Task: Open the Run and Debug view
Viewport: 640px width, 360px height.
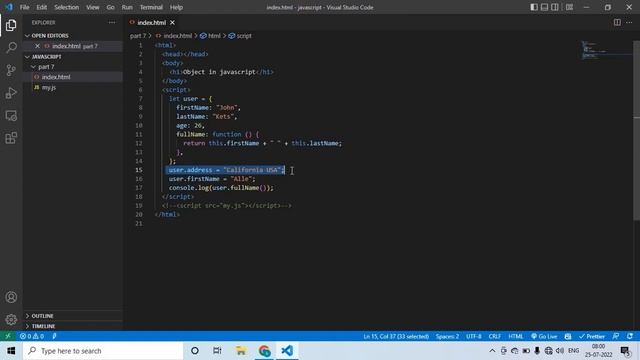Action: pyautogui.click(x=11, y=93)
